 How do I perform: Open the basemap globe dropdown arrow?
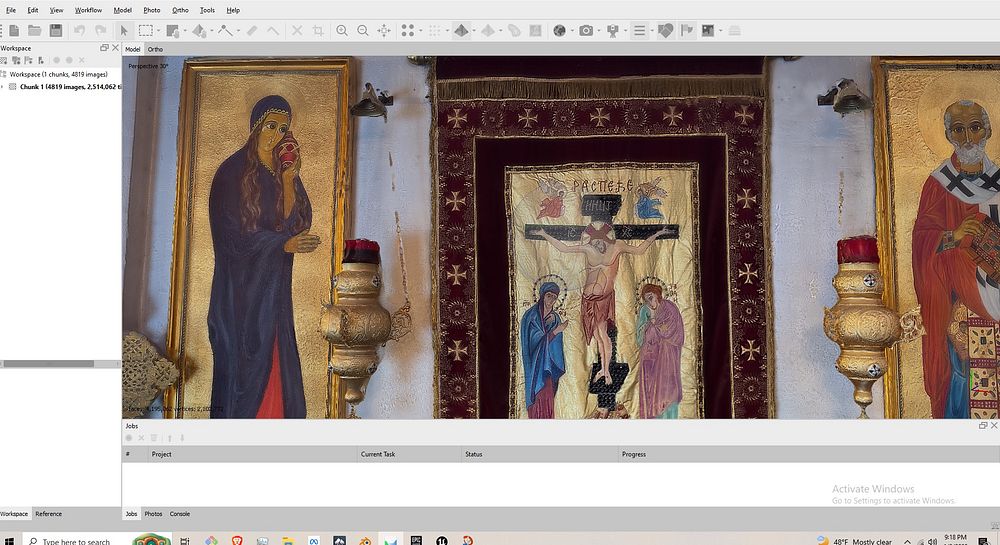572,31
